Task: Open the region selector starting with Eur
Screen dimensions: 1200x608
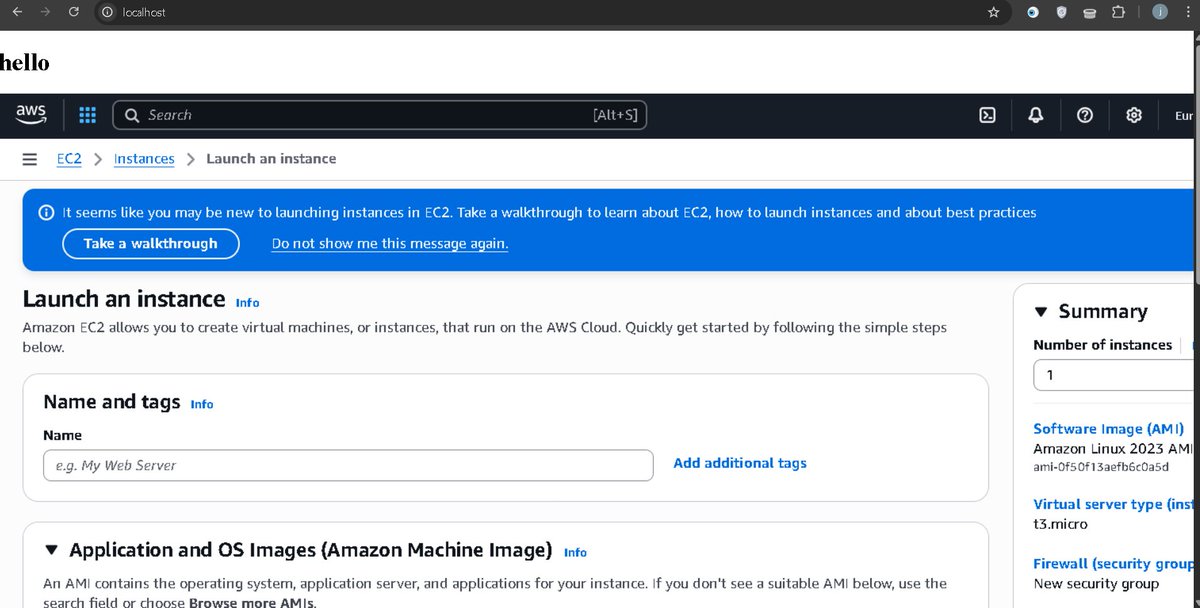Action: [x=1184, y=115]
